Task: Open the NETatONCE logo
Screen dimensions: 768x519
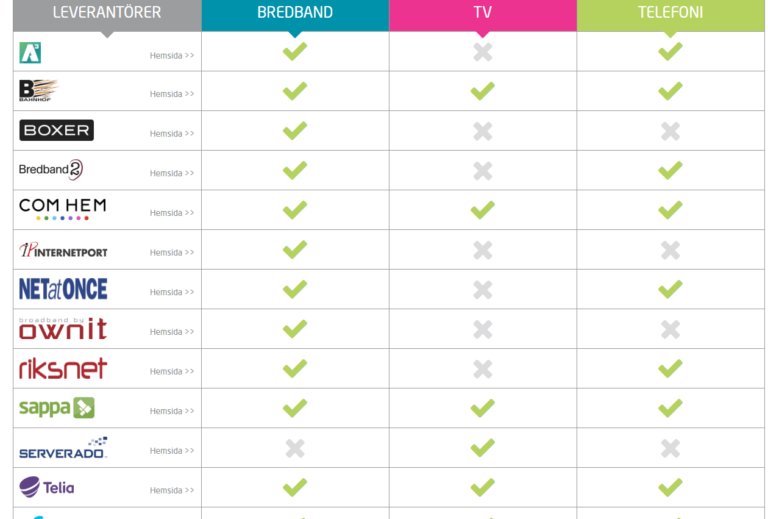Action: [x=63, y=289]
